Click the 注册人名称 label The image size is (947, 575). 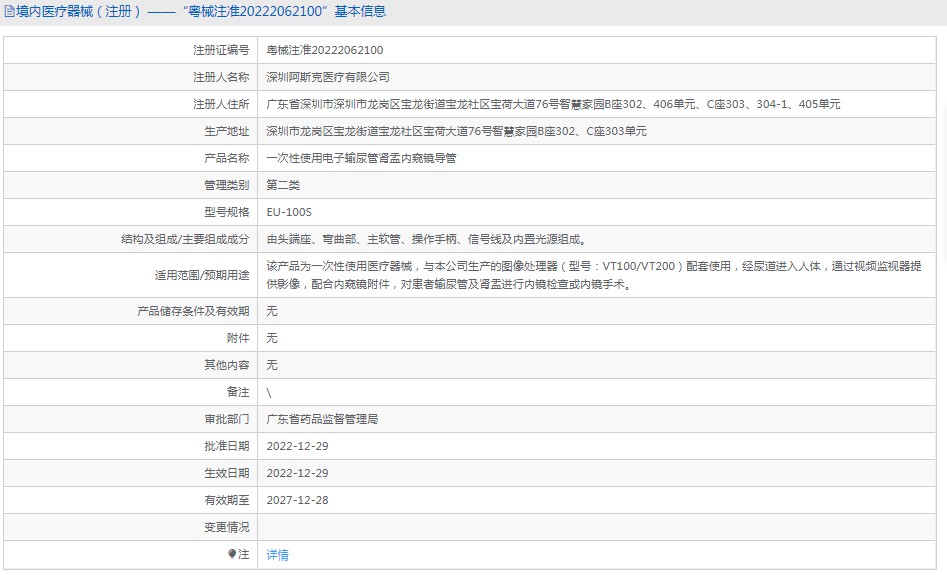pos(221,77)
